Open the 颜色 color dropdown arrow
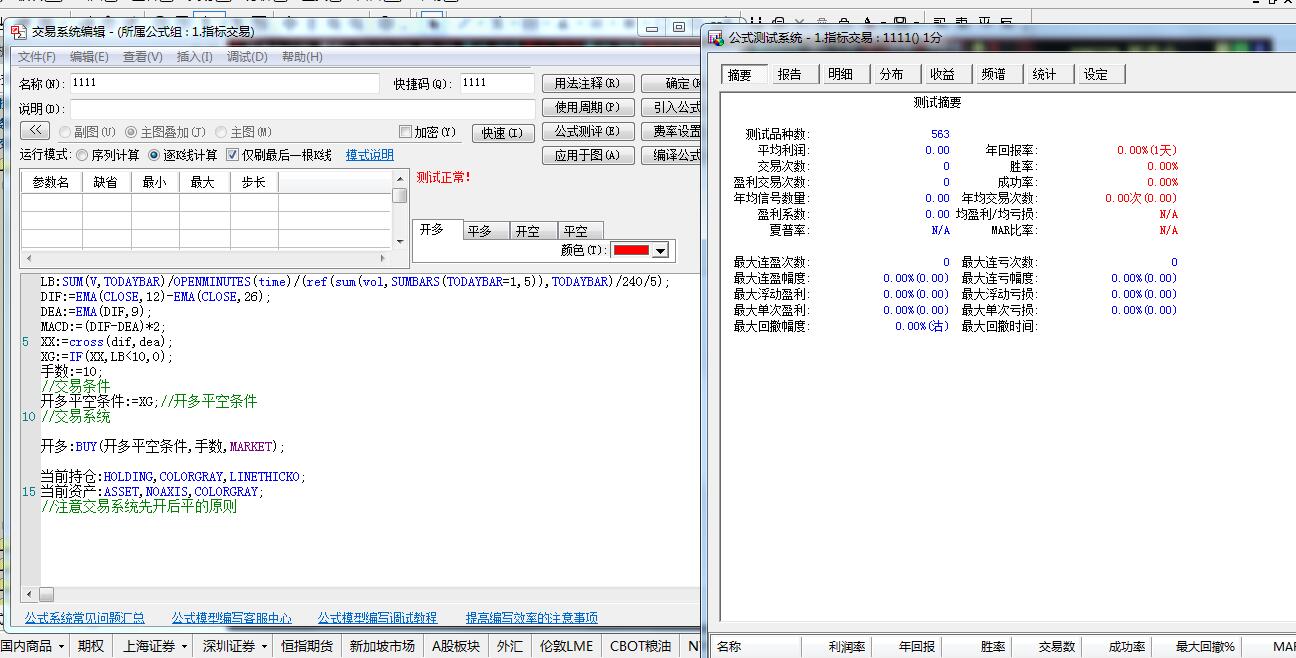 tap(661, 251)
